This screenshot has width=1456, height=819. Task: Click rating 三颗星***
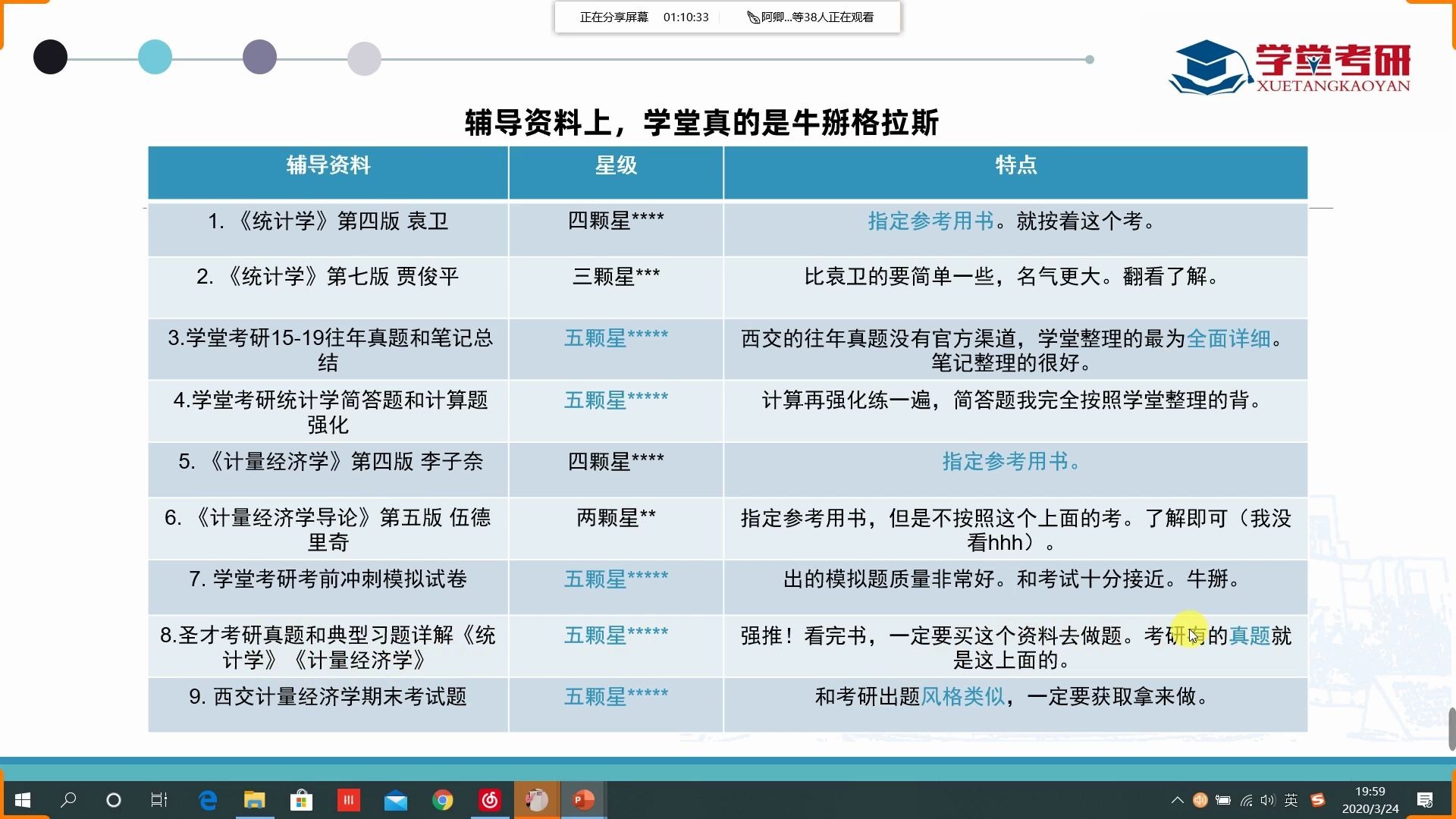(616, 276)
